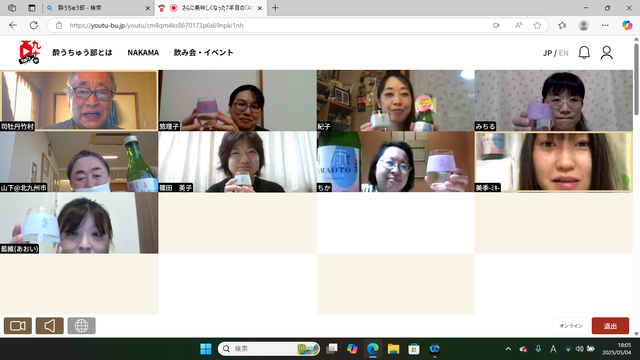
Task: Close the 酔うちゅう部 - 検索 tab
Action: tap(148, 8)
